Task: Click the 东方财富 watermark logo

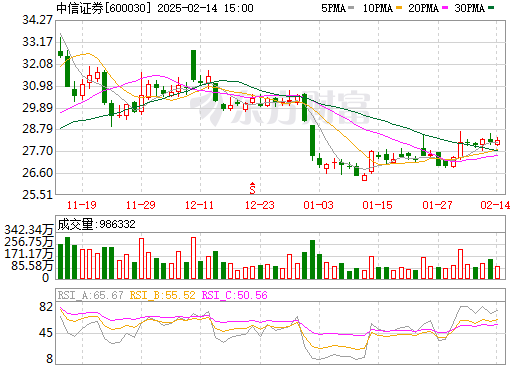Action: point(280,107)
